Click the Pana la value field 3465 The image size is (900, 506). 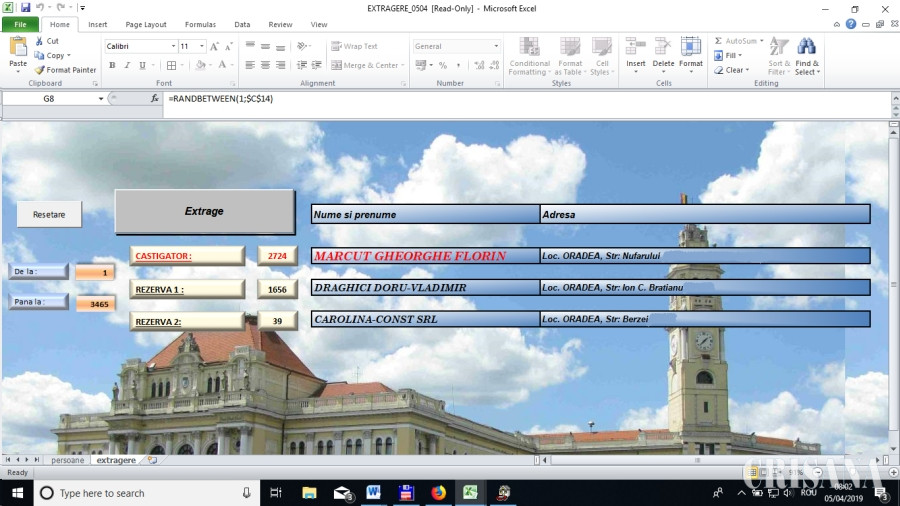pyautogui.click(x=97, y=304)
